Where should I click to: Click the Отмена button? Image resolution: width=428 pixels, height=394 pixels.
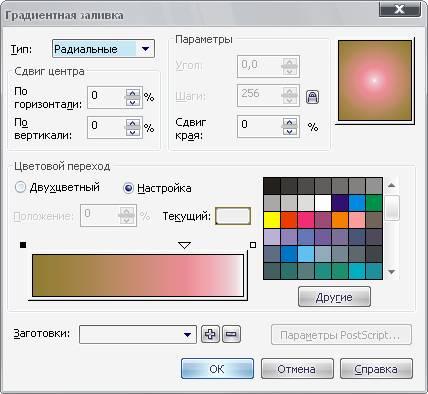297,369
